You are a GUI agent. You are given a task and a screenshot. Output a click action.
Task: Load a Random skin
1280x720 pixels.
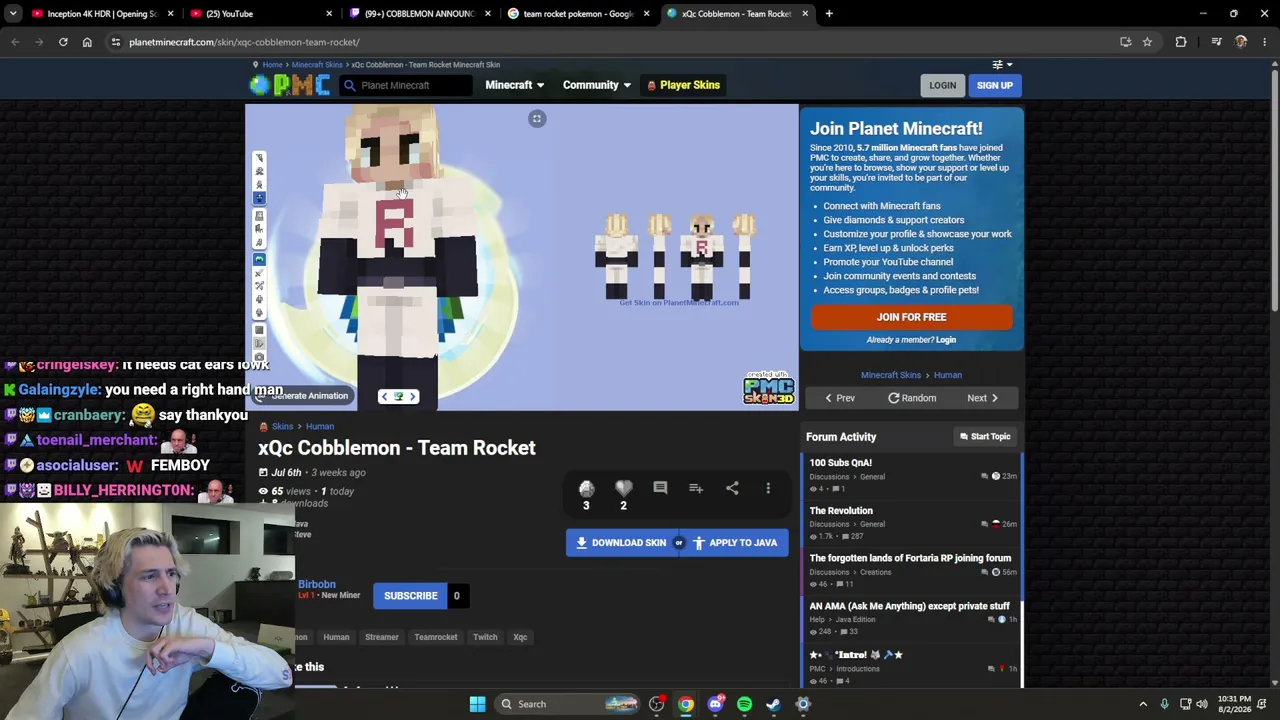click(912, 398)
